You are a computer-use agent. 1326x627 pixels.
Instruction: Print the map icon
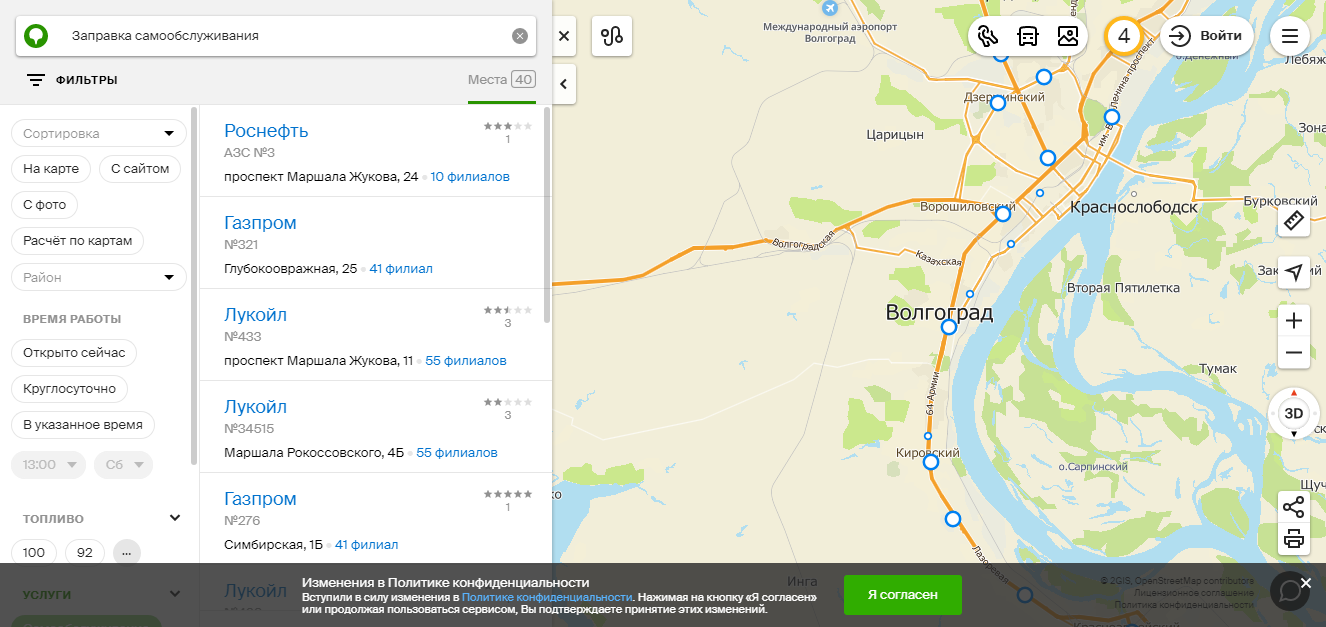[x=1294, y=539]
